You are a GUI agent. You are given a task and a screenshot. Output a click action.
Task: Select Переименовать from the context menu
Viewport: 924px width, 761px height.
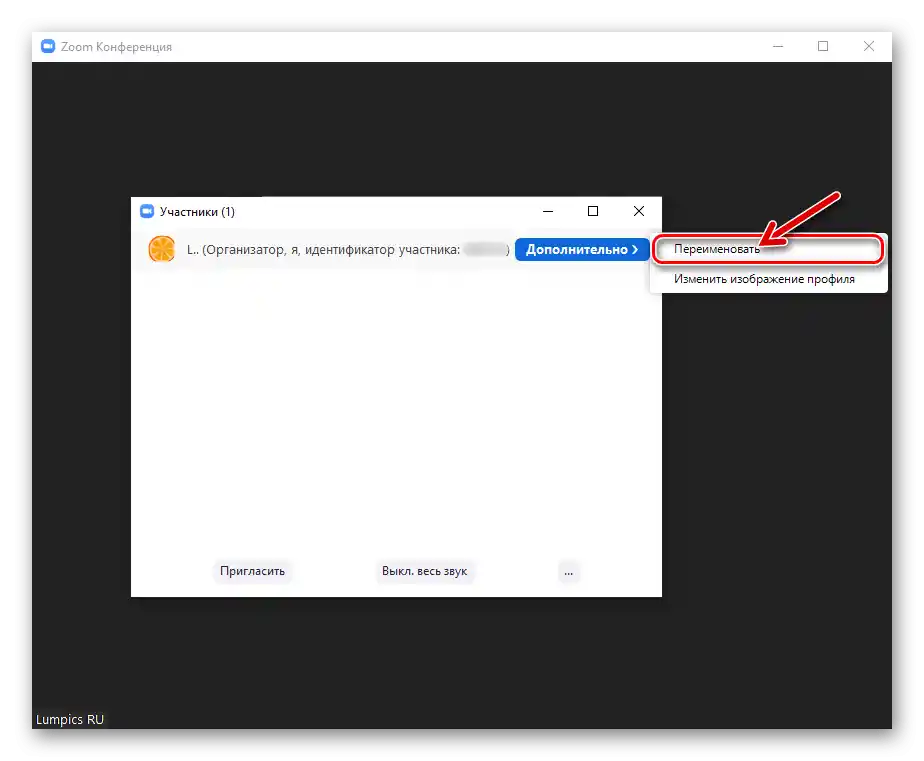767,249
